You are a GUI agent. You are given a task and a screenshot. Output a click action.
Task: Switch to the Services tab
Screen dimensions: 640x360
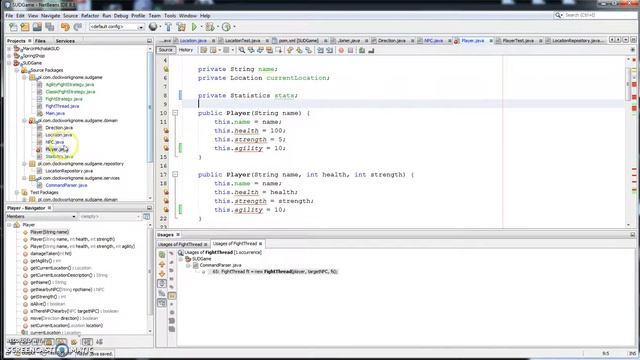[65, 41]
